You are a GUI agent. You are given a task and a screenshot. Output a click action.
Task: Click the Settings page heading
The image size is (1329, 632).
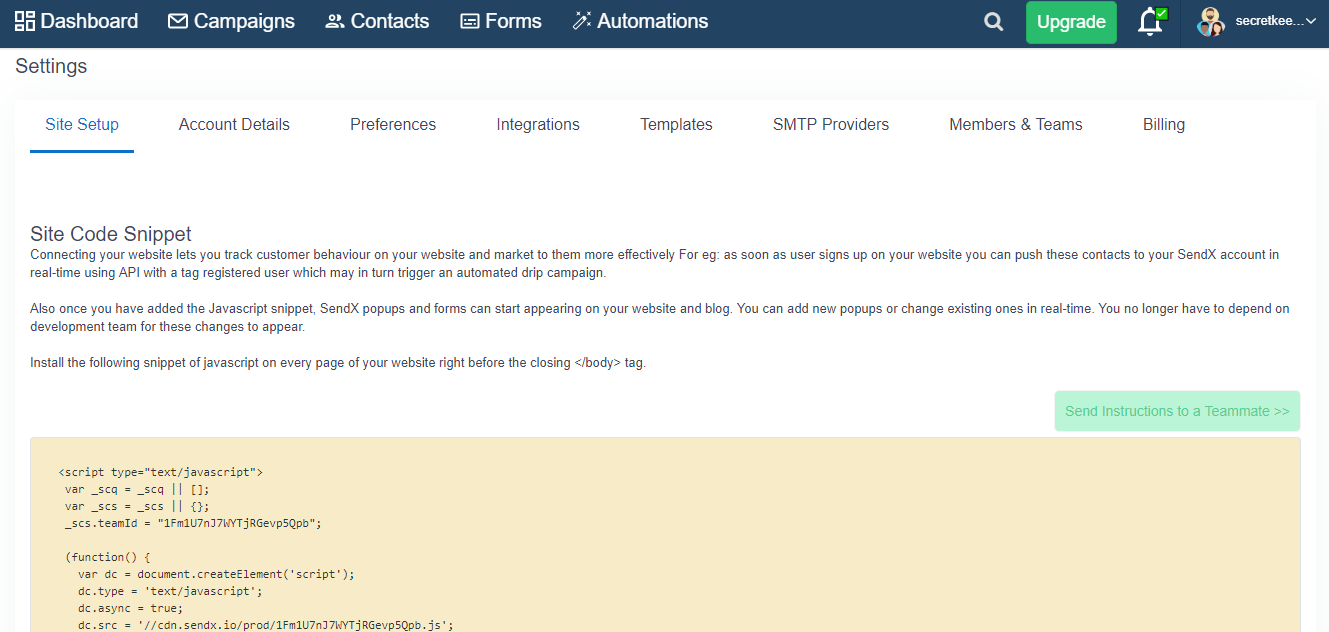click(51, 66)
